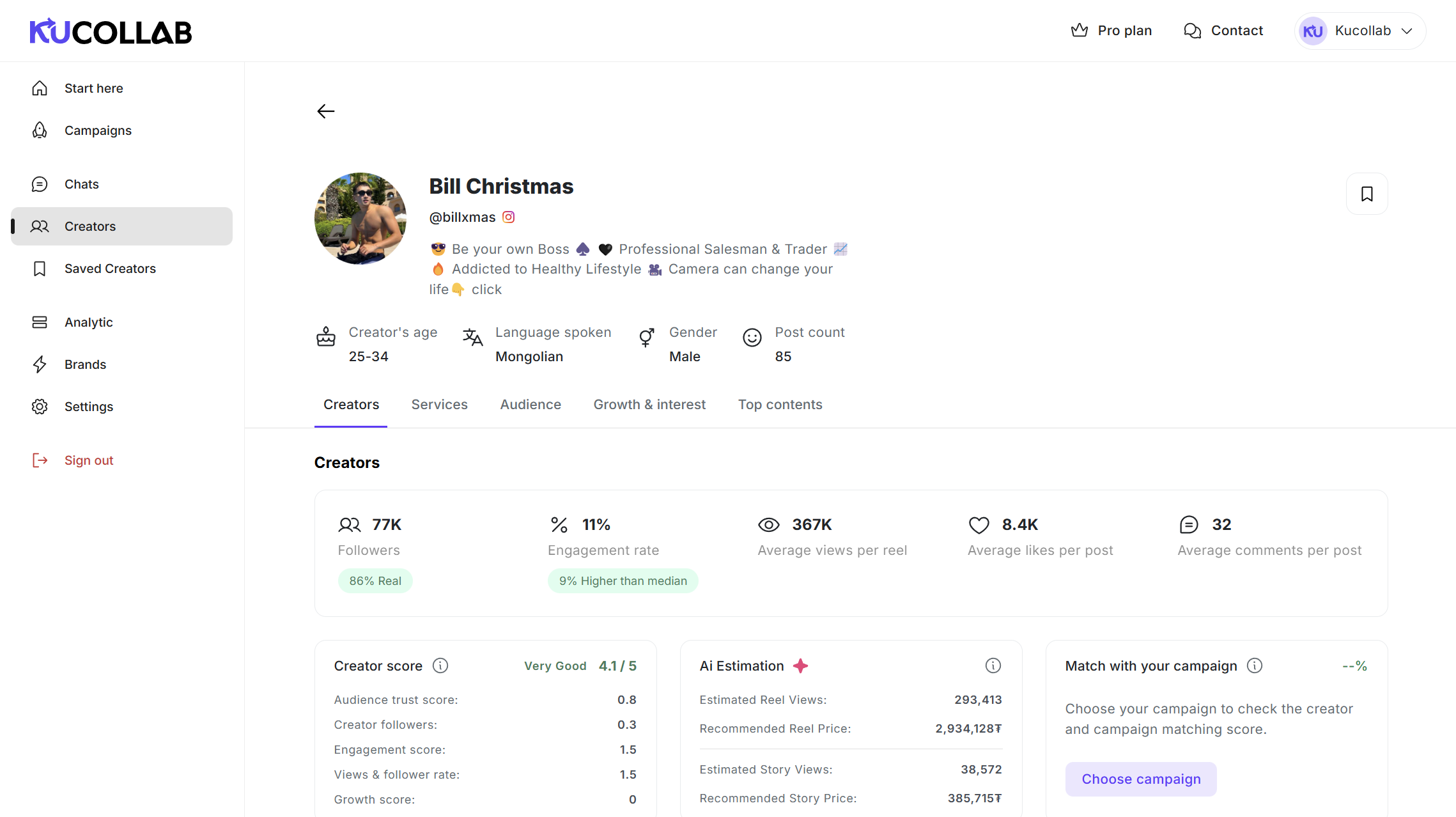Click Match with your campaign info icon
The height and width of the screenshot is (817, 1456).
coord(1255,665)
